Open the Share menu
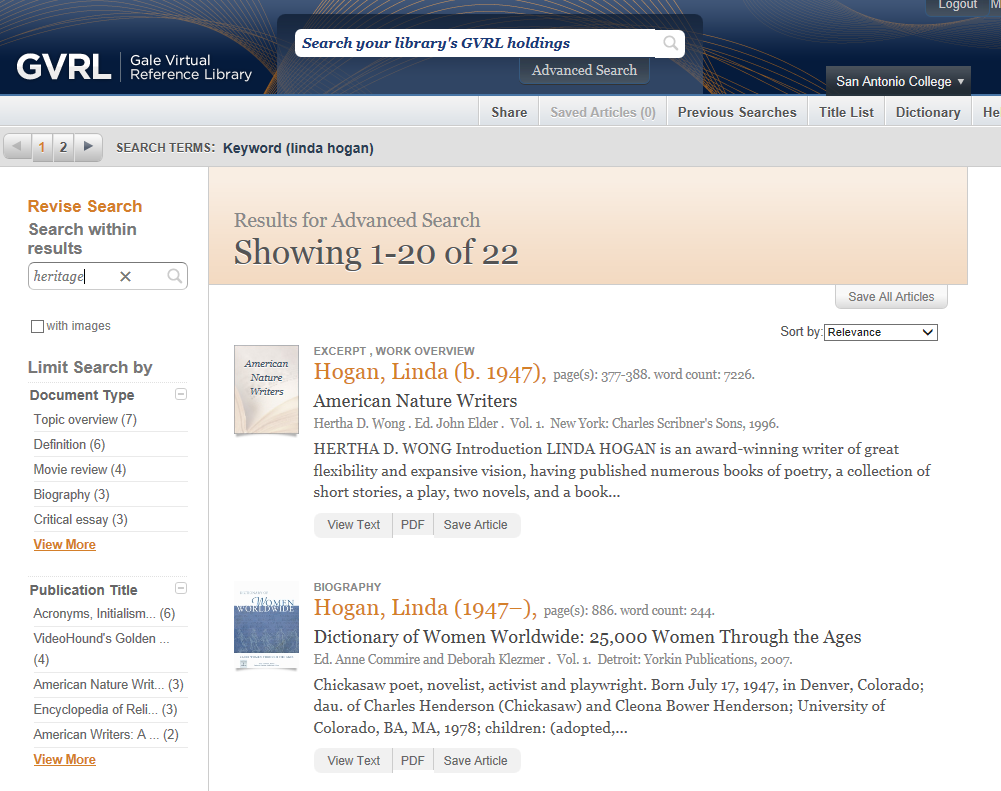This screenshot has width=1001, height=791. [x=509, y=112]
